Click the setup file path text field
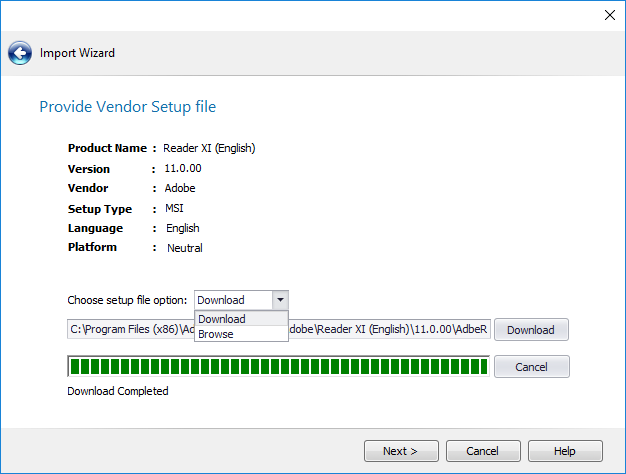 coord(390,329)
